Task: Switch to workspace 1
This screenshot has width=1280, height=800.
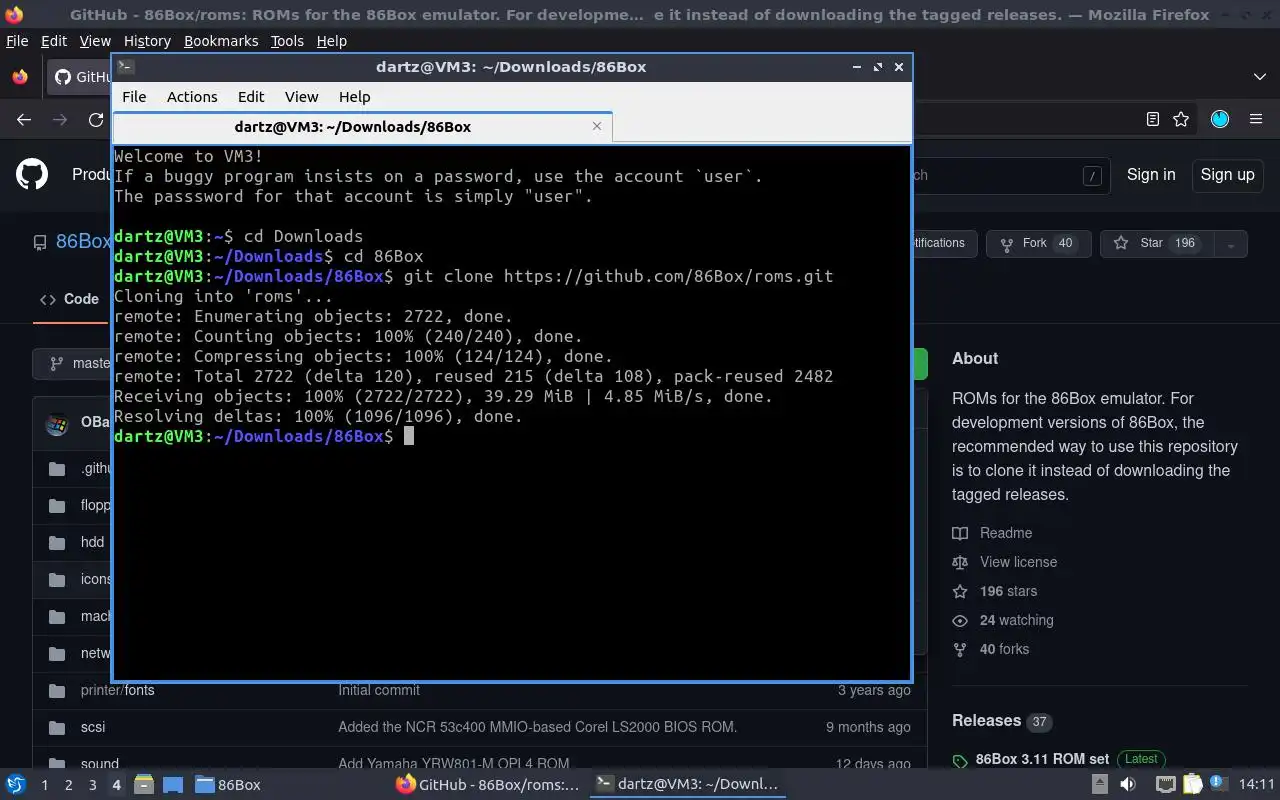Action: pos(44,785)
